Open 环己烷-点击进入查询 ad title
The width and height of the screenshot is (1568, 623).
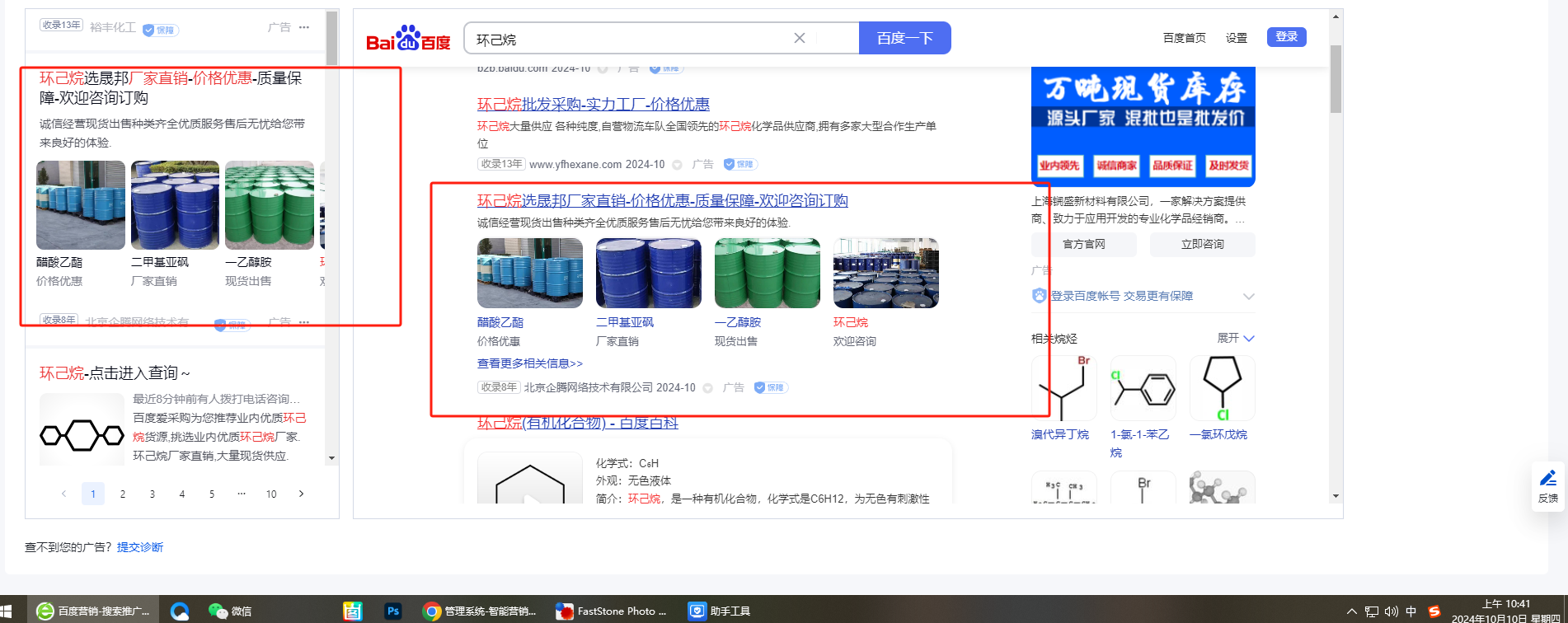[115, 373]
